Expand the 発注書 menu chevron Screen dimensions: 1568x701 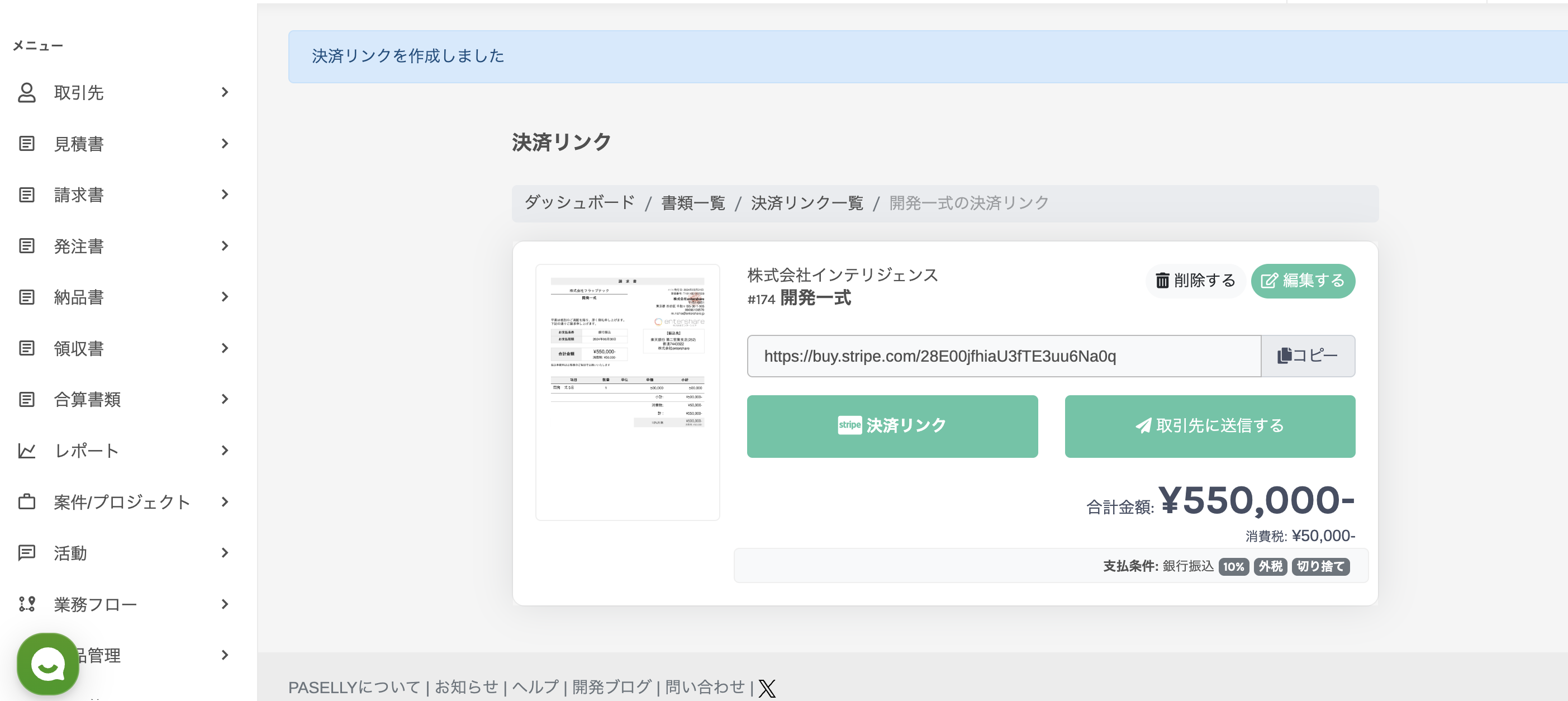[x=225, y=246]
